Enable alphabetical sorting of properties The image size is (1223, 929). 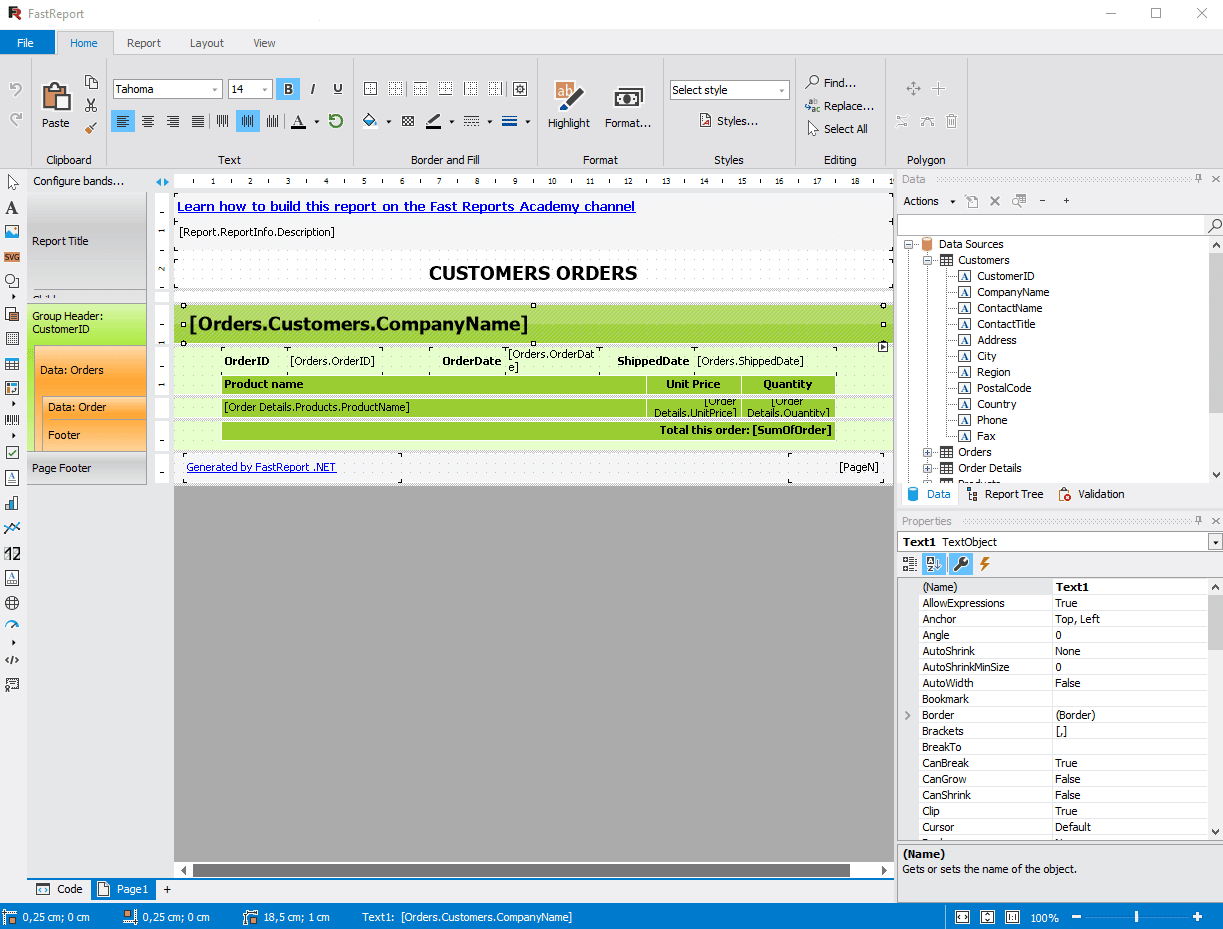(934, 564)
